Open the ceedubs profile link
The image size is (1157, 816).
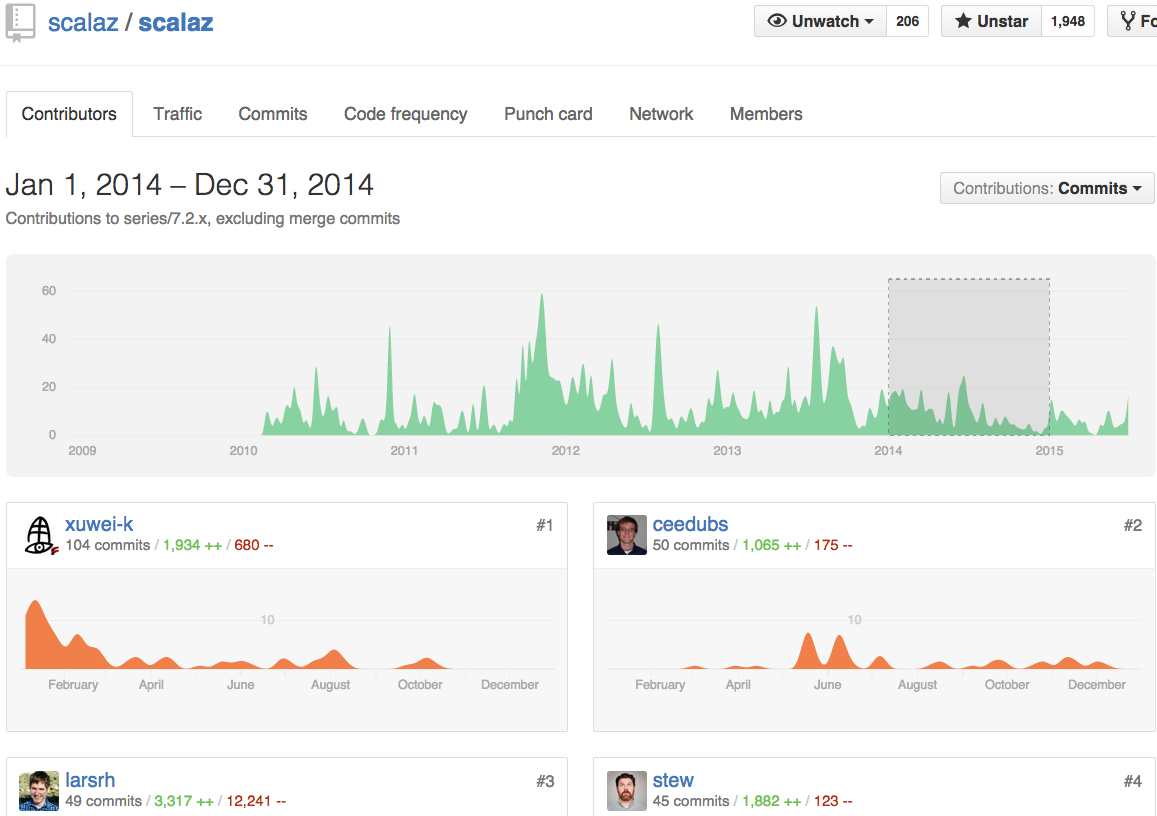coord(690,524)
